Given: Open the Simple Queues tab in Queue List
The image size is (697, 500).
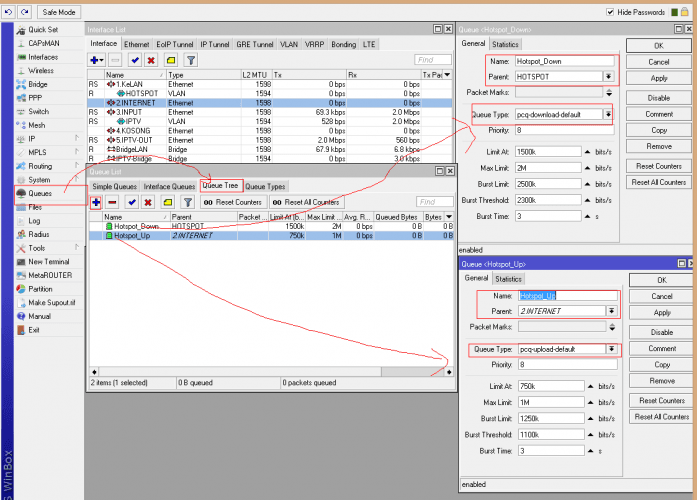Looking at the screenshot, I should [x=114, y=187].
